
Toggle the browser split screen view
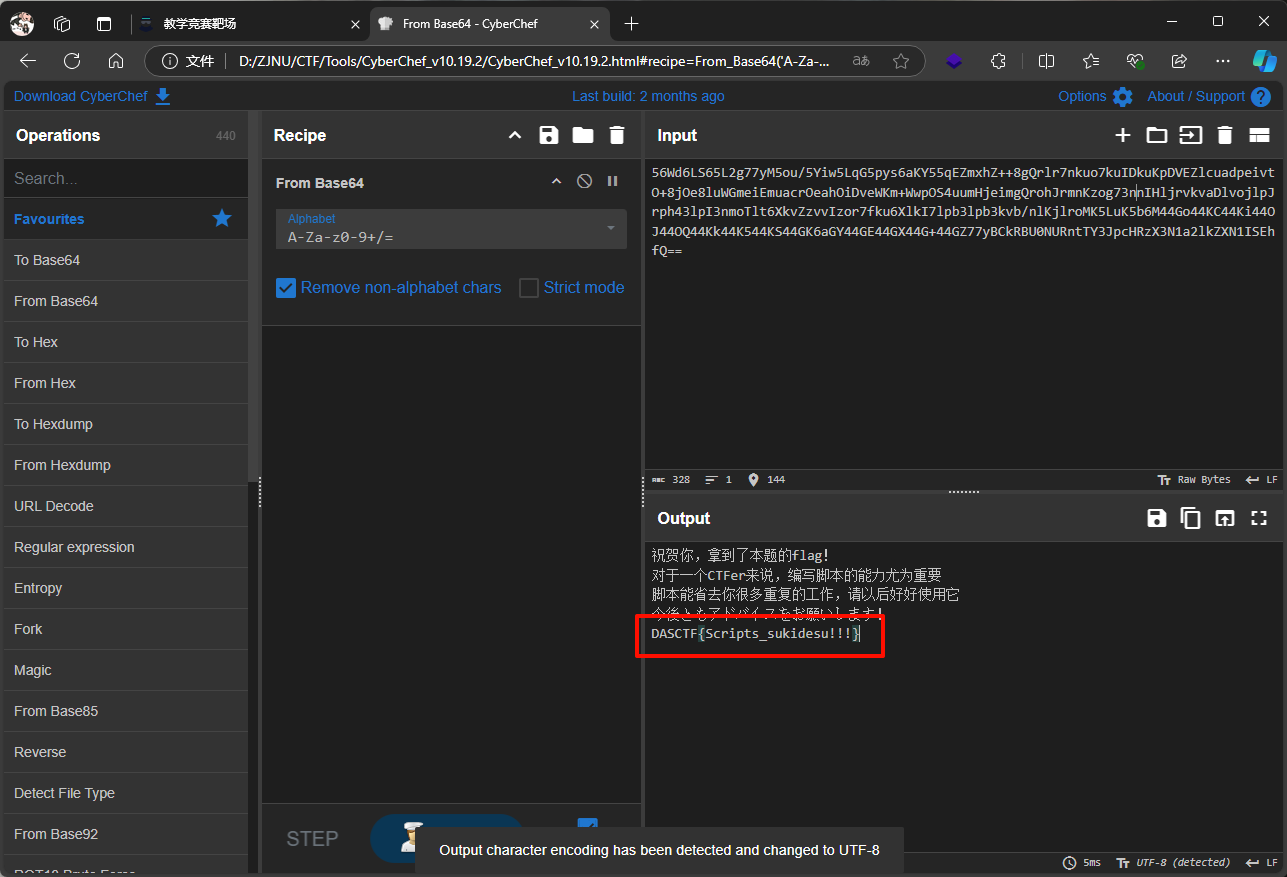(1046, 61)
